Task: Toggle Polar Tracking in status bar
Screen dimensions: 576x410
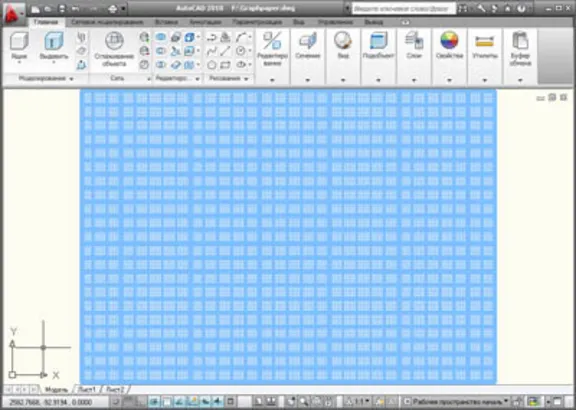Action: click(154, 401)
